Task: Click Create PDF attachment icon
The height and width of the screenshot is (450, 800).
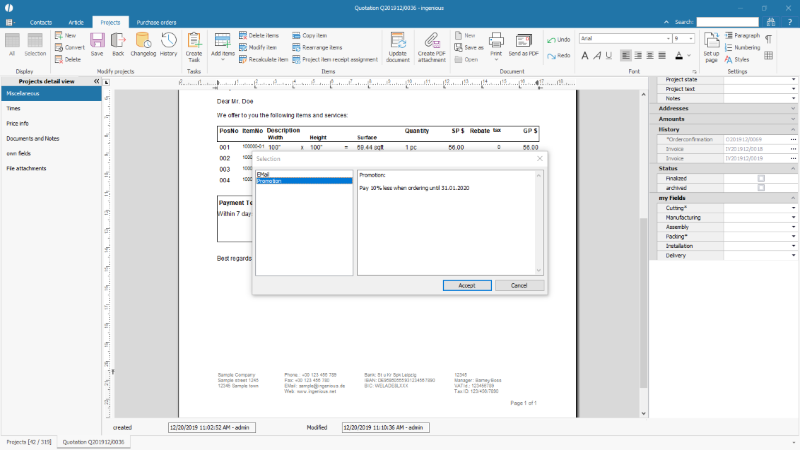Action: 432,46
